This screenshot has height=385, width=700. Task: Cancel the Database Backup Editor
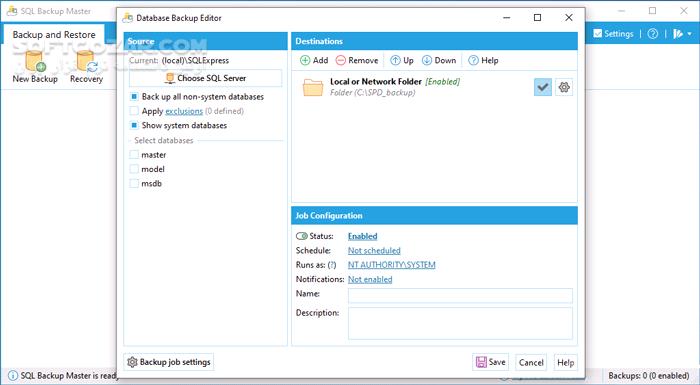pos(531,362)
